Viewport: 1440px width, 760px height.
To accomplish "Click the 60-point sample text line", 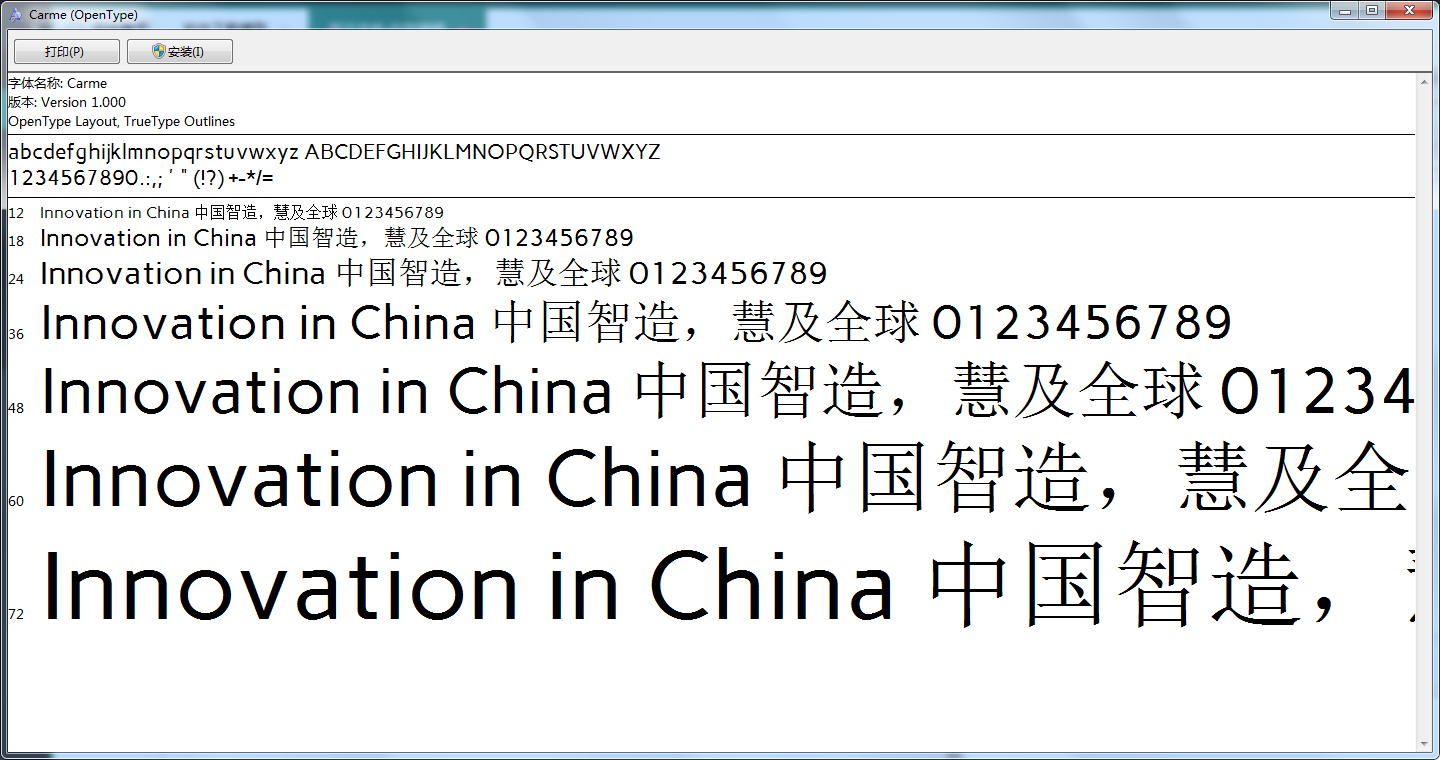I will [x=727, y=479].
